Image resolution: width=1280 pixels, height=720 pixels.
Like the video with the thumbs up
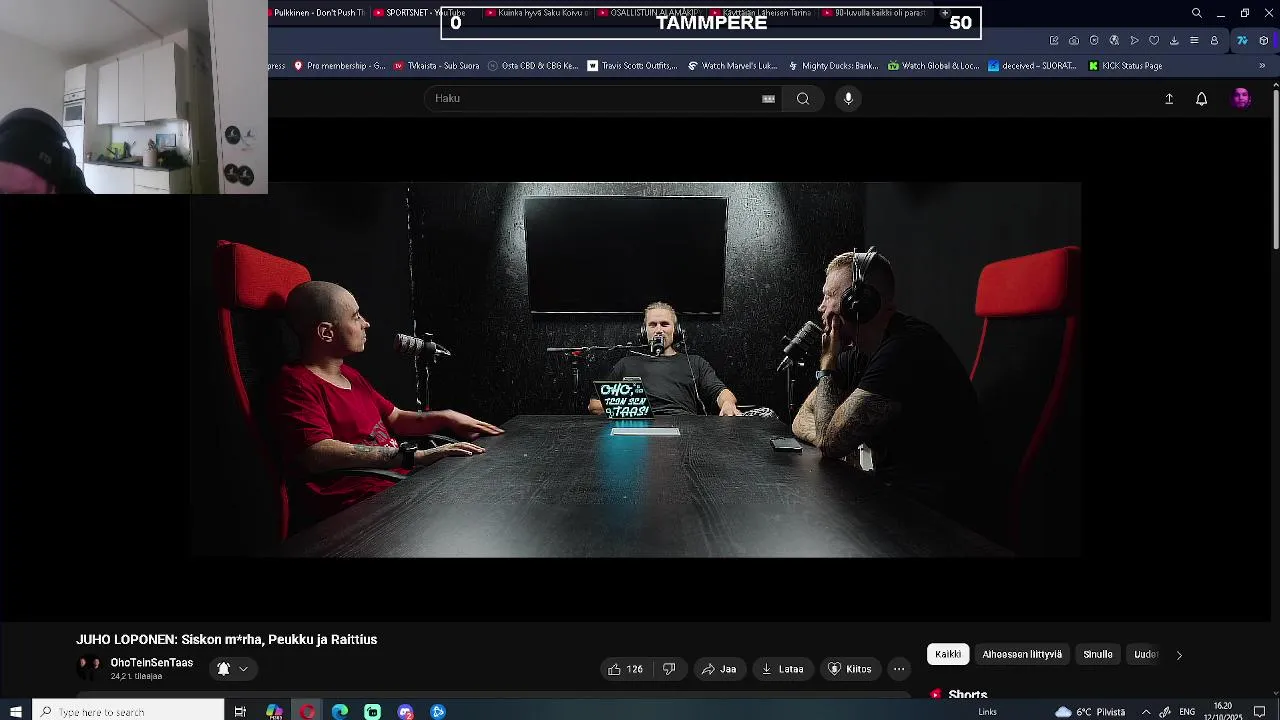click(x=625, y=669)
